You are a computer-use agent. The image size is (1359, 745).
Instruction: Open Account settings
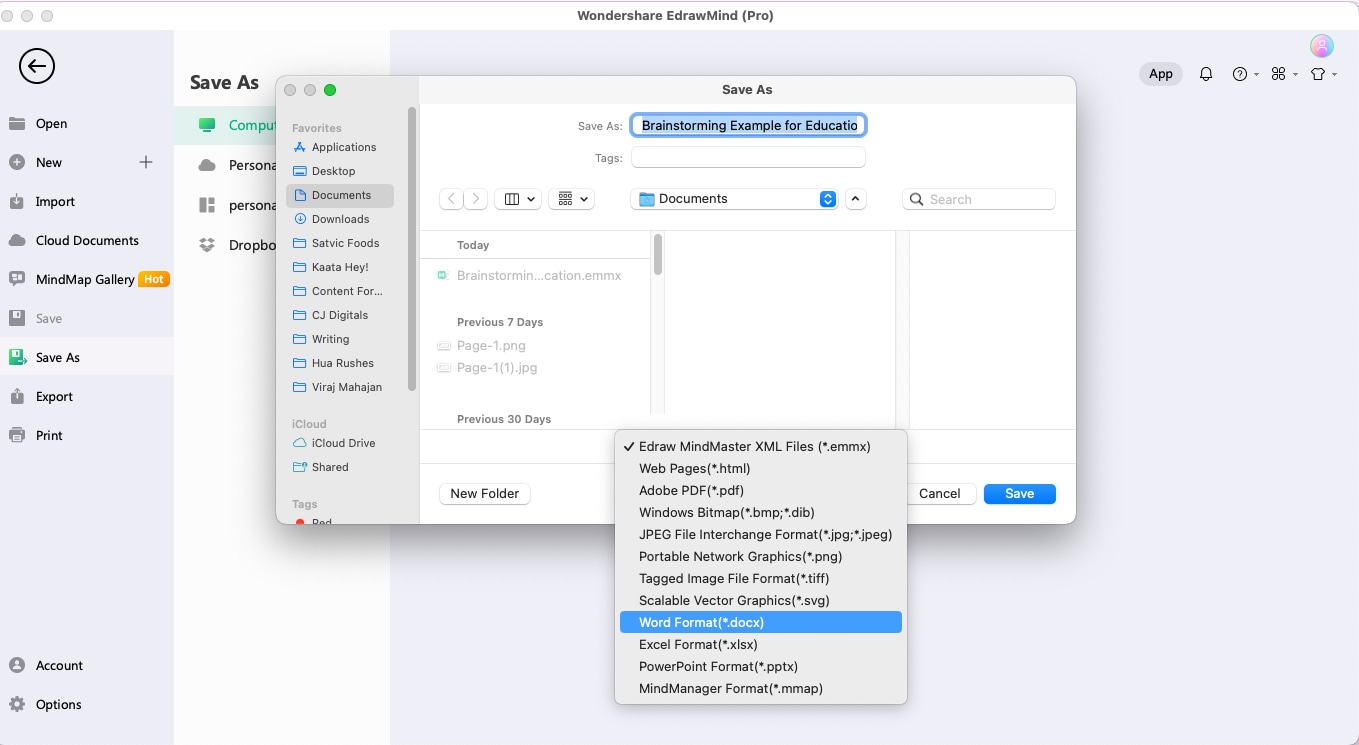59,666
